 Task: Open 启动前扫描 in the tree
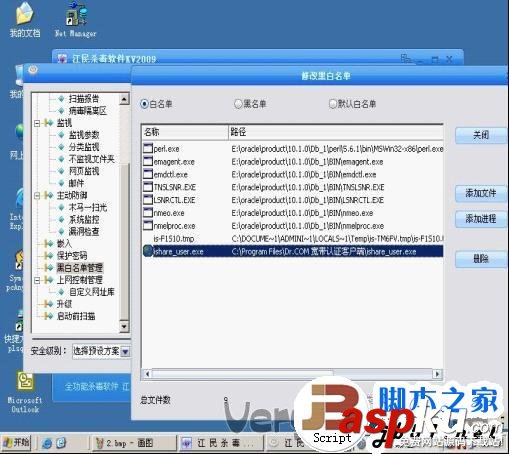(76, 316)
